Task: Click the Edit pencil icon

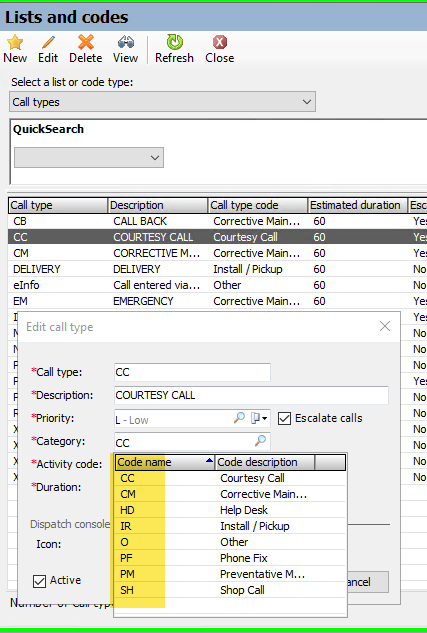Action: (x=48, y=42)
